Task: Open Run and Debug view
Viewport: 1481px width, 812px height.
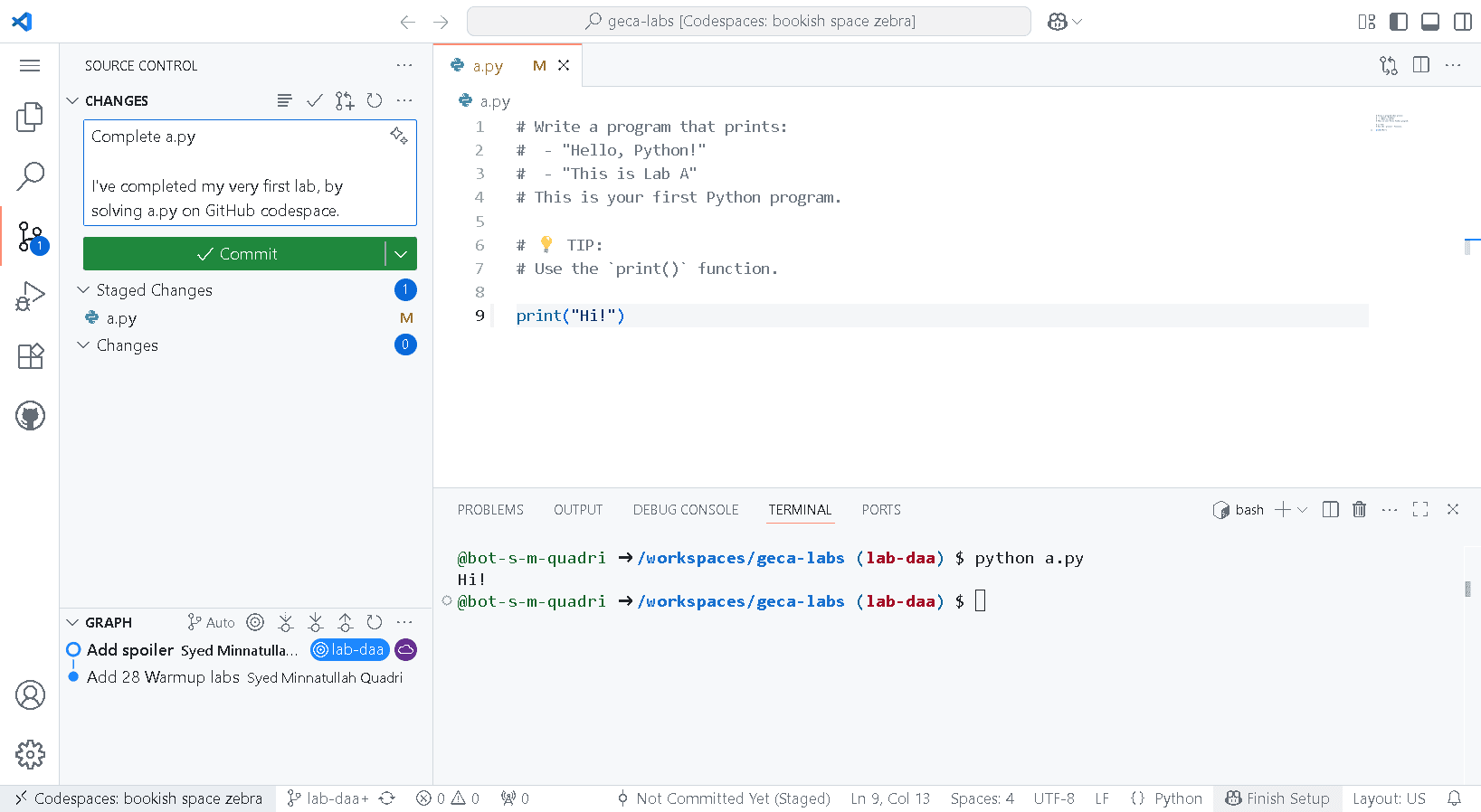Action: (30, 297)
